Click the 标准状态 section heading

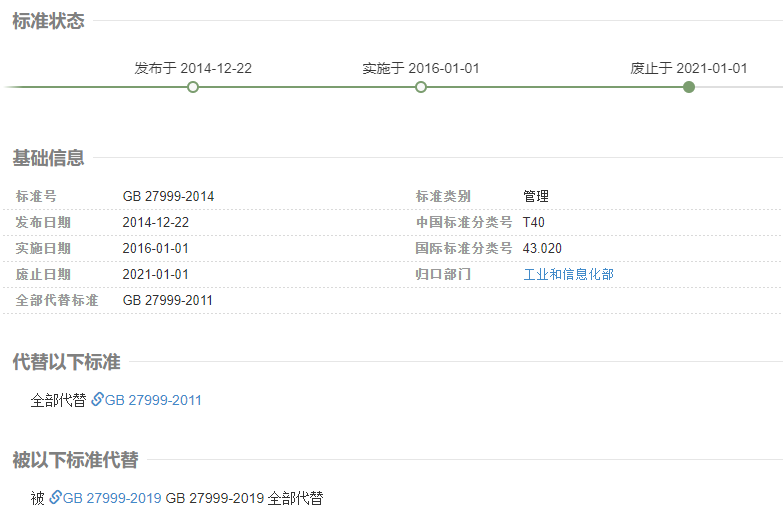tap(48, 21)
